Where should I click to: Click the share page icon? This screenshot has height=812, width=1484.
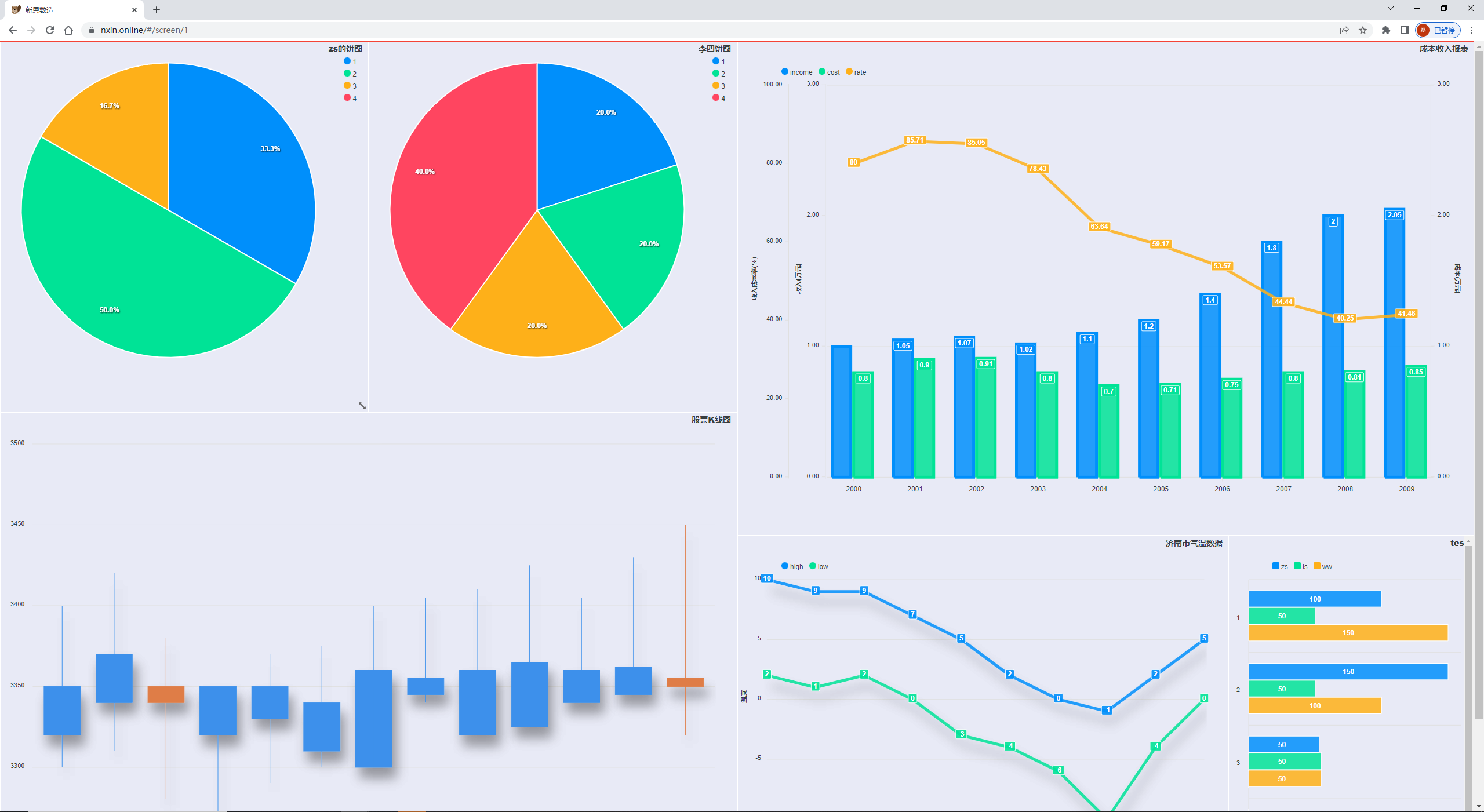1344,30
